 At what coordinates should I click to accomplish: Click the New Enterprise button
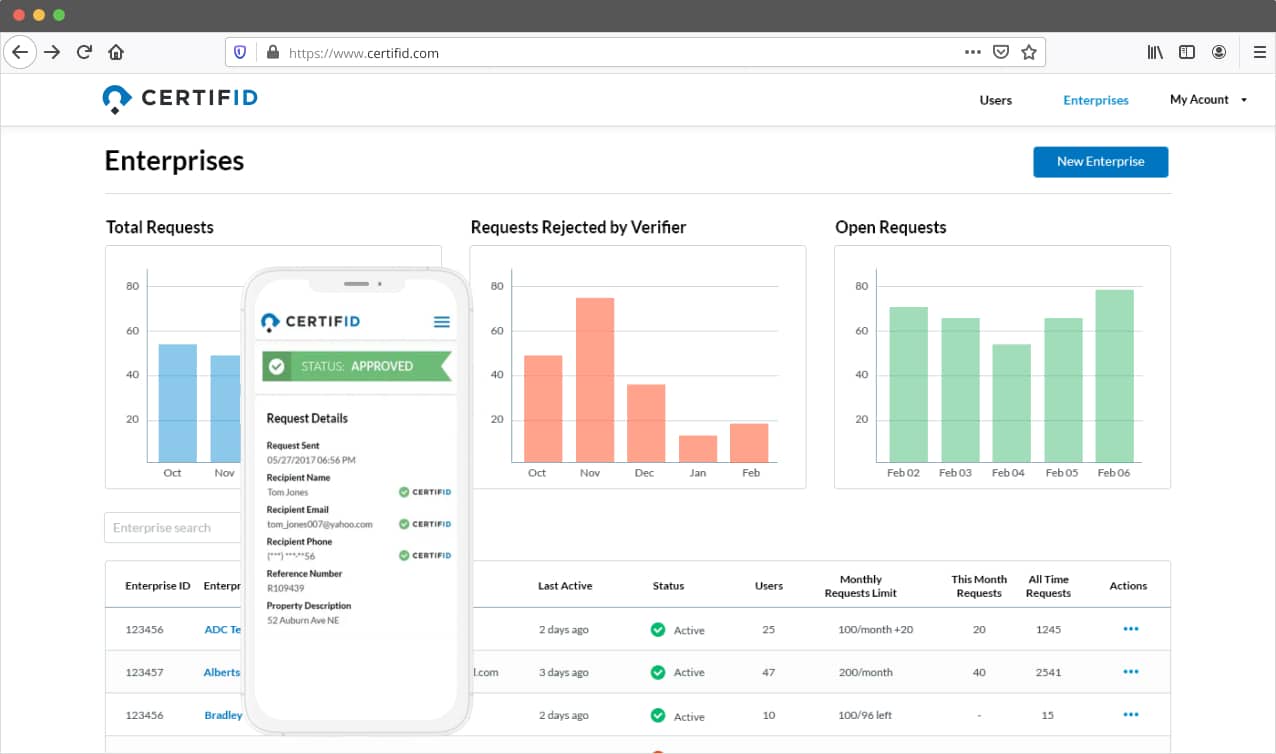coord(1101,161)
